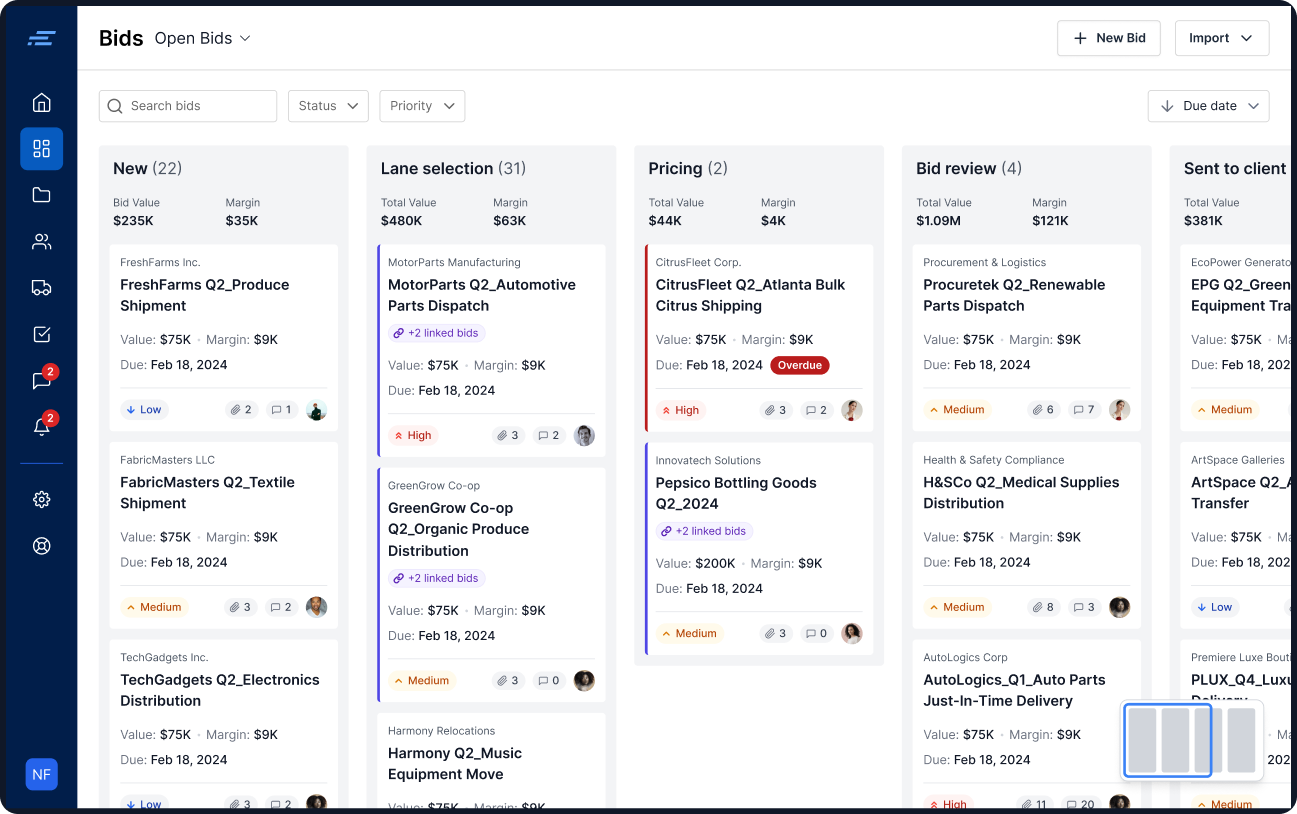Open GreenGrow Co-op Q2_Organic Produce Distribution title
The image size is (1297, 814).
tap(458, 529)
